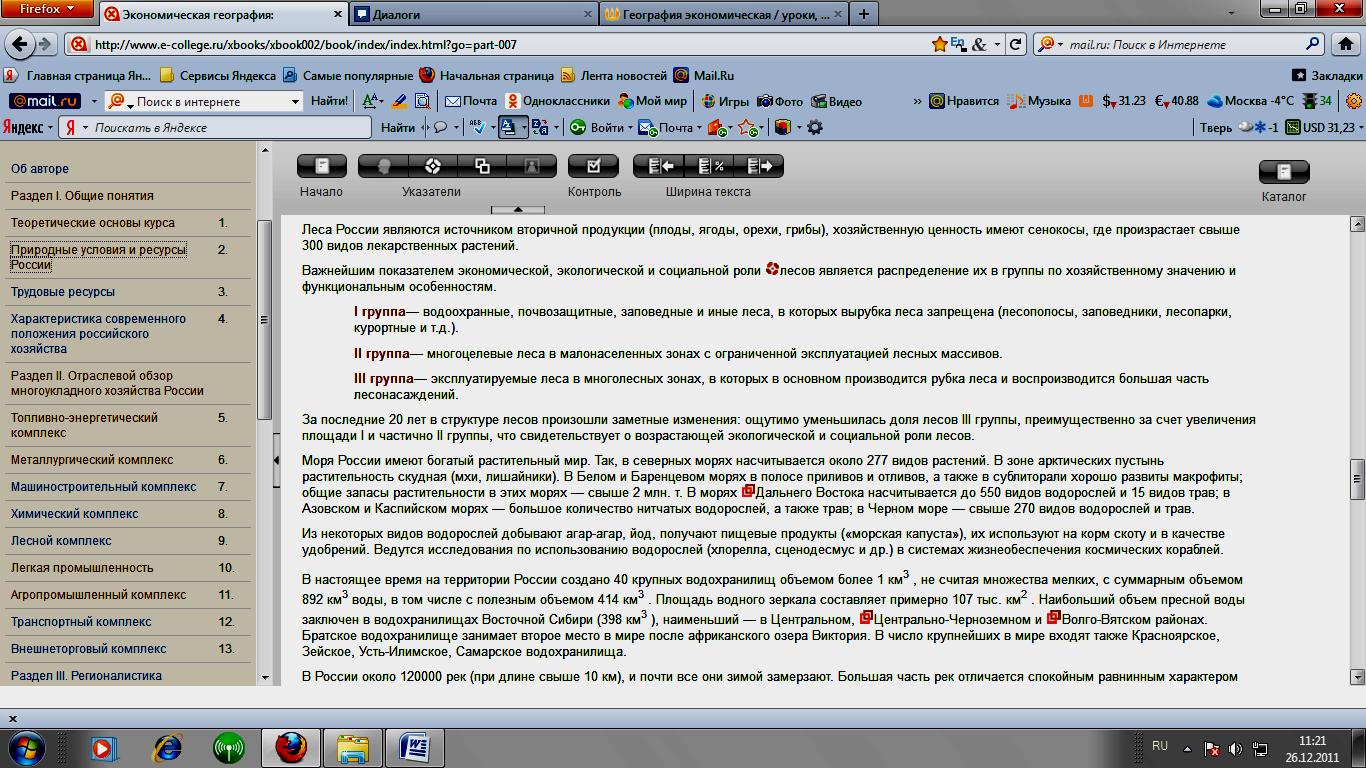The image size is (1366, 768).
Task: Open Yandex bar settings gear icon
Action: coord(815,128)
